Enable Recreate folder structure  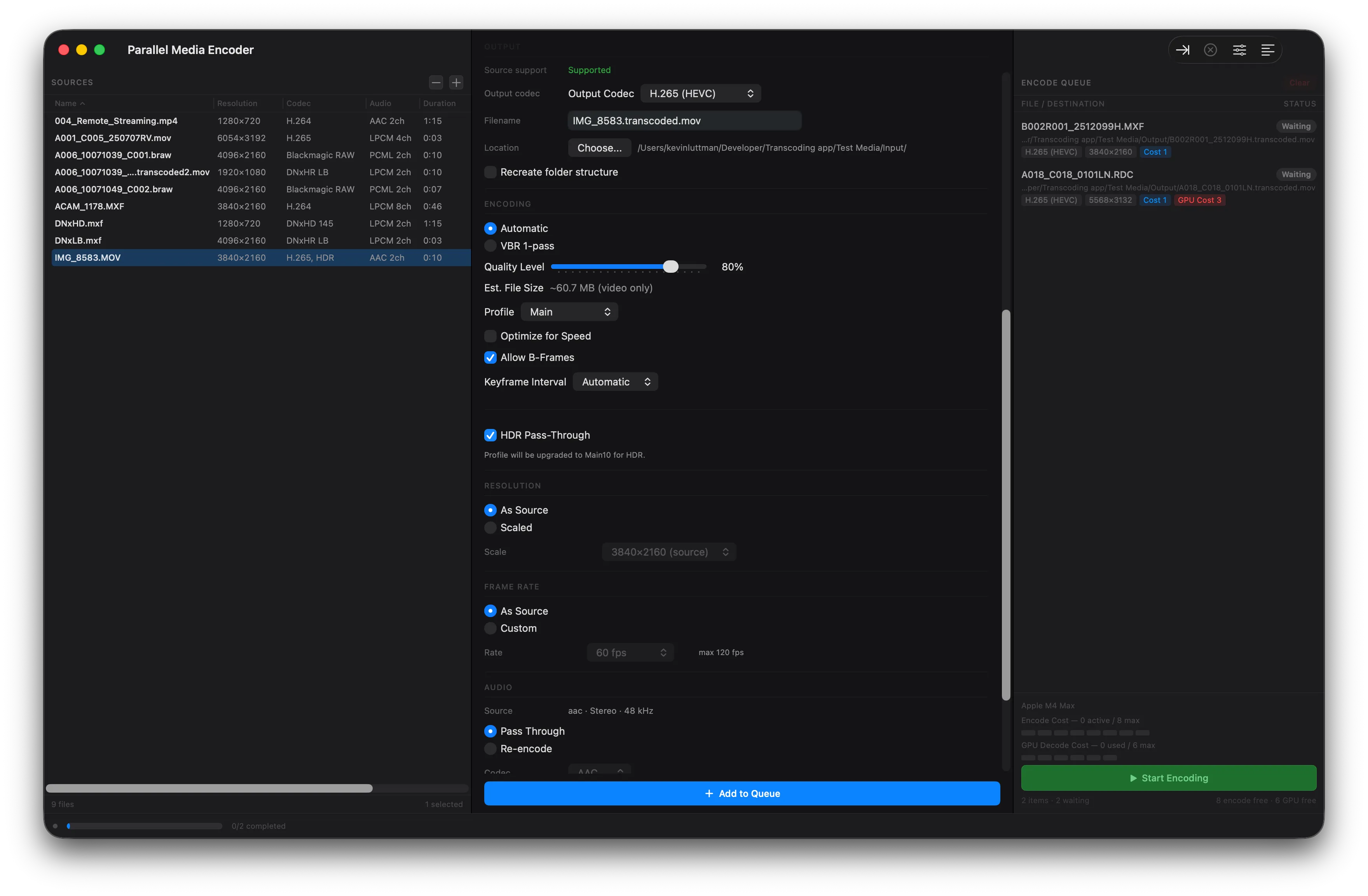coord(490,172)
